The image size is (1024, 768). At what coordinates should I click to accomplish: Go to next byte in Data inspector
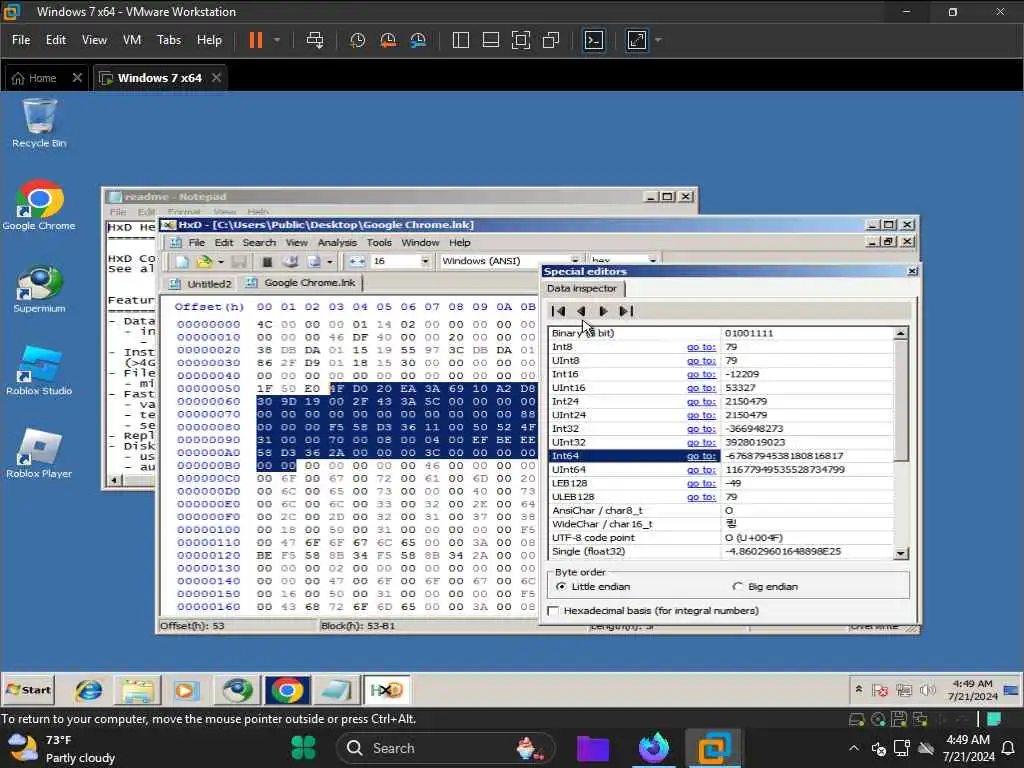click(x=603, y=312)
